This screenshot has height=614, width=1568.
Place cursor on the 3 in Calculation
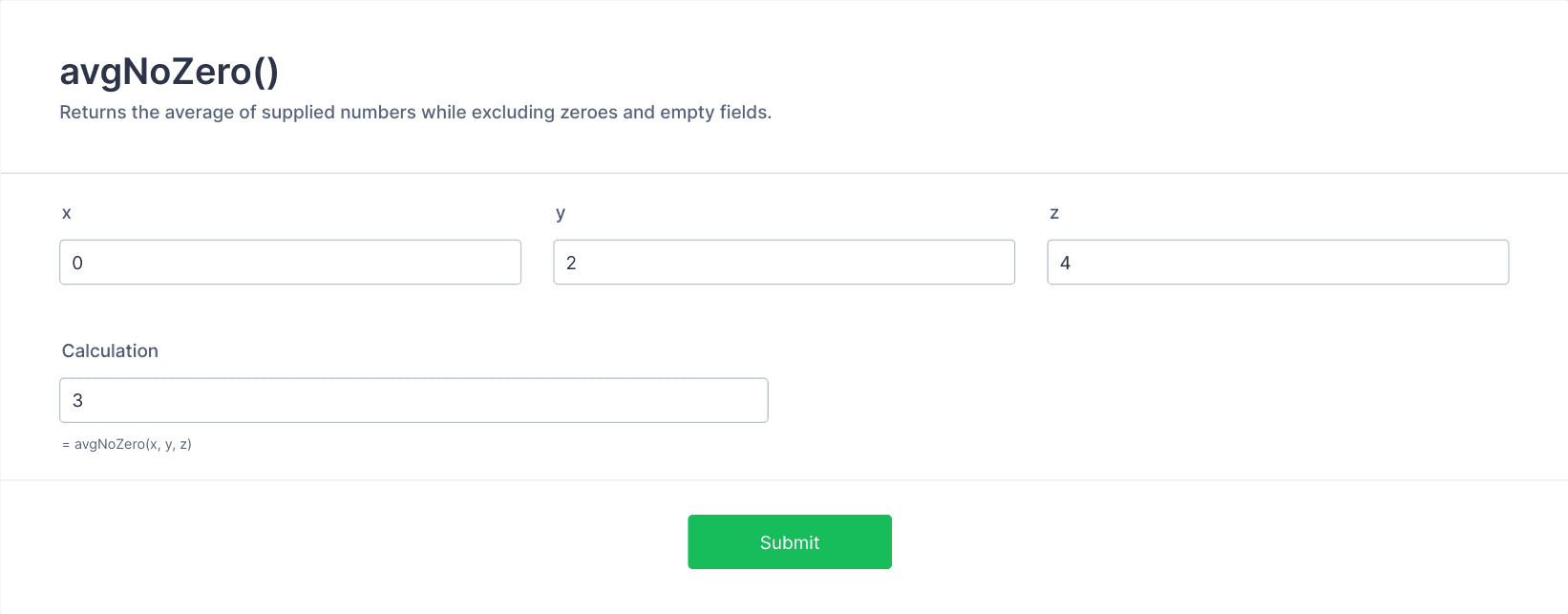(77, 400)
